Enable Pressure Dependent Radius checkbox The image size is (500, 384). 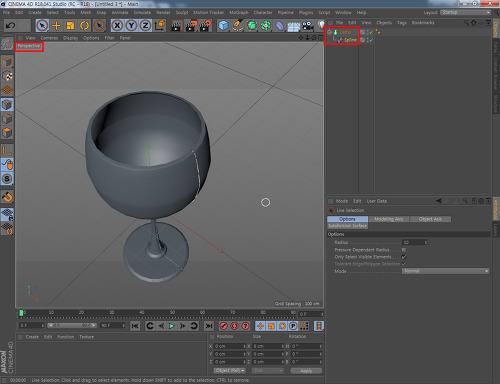(x=404, y=250)
